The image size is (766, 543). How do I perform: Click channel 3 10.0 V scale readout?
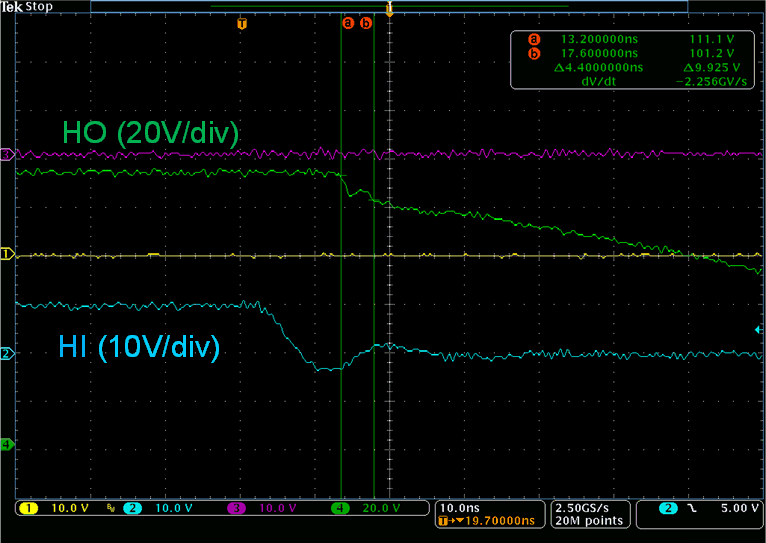[x=277, y=508]
